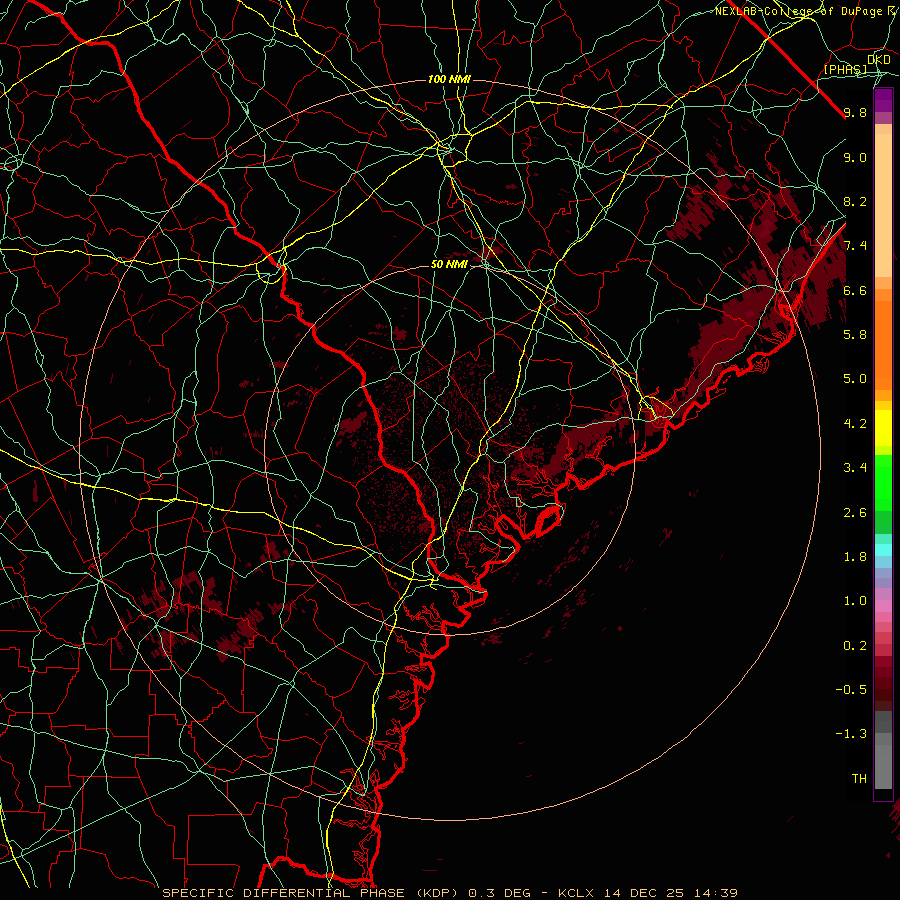Click the DKD label above the color scale

click(879, 59)
